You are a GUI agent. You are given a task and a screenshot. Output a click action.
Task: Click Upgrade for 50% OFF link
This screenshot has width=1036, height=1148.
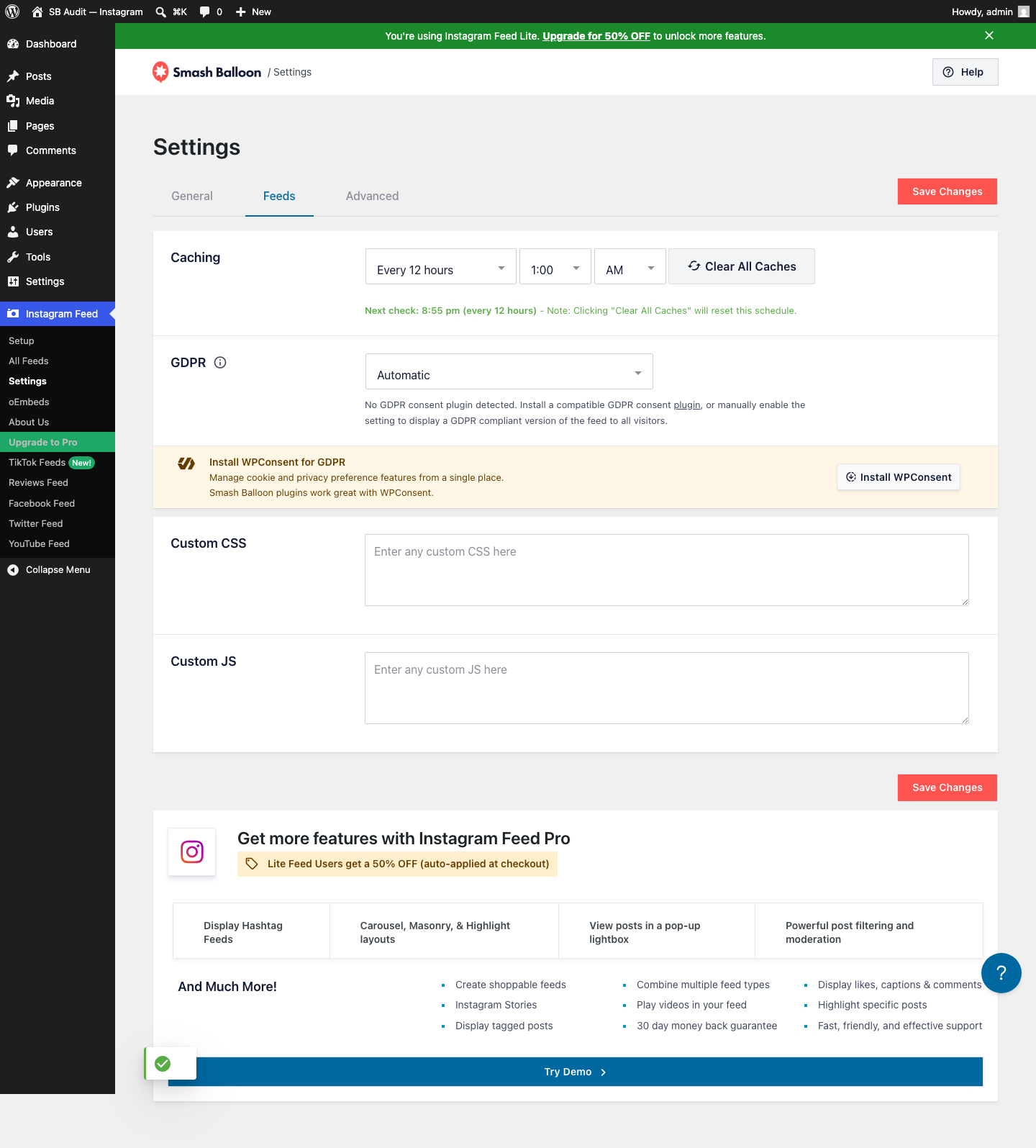[x=596, y=36]
